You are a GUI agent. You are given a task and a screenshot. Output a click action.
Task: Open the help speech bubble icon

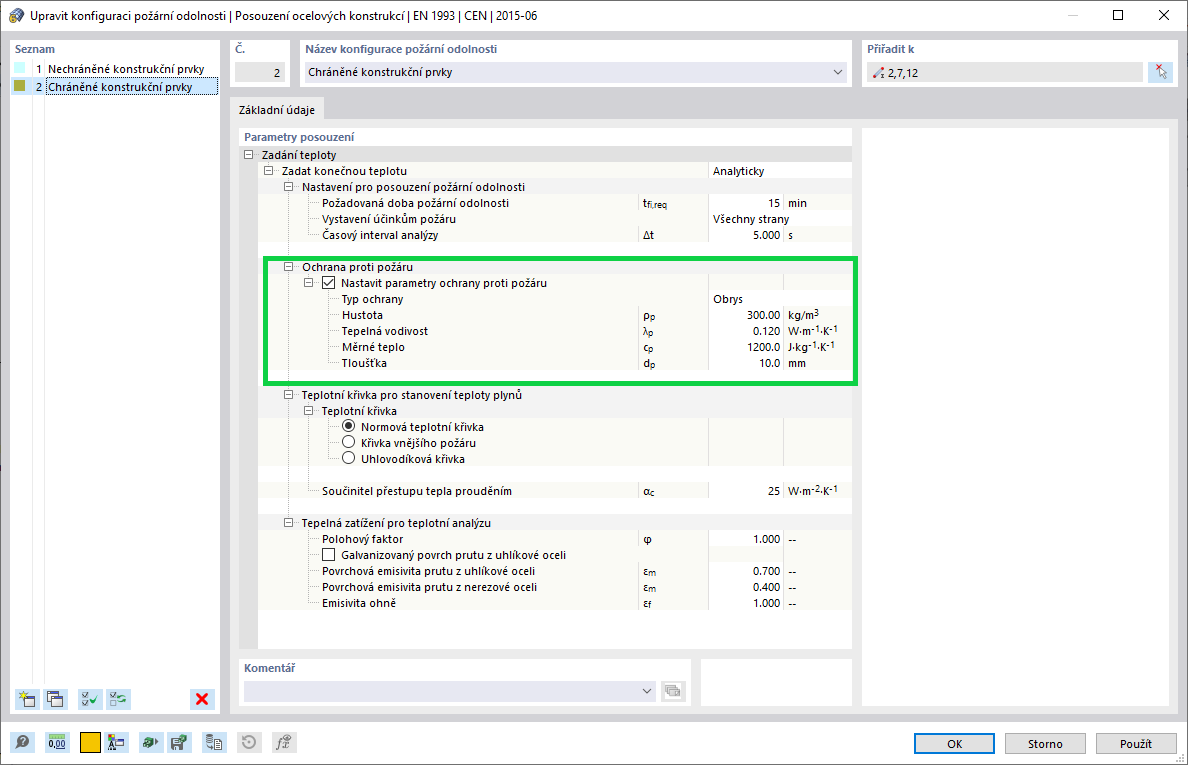coord(23,743)
